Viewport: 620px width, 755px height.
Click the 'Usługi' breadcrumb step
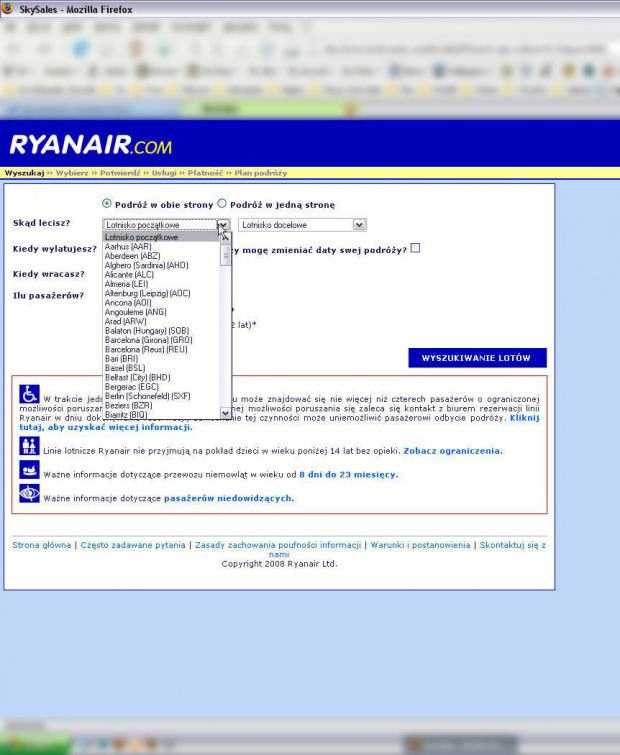164,173
